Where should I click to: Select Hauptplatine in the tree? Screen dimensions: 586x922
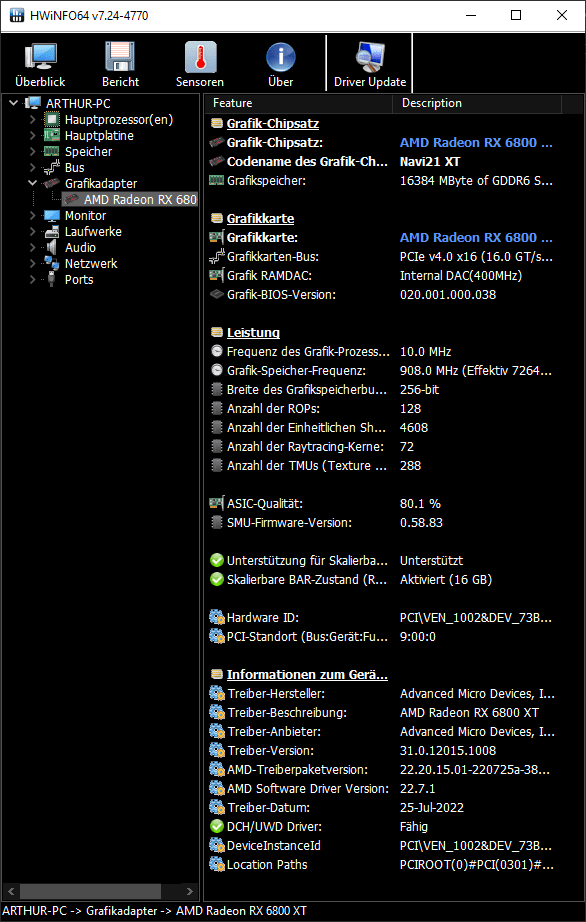pos(99,136)
